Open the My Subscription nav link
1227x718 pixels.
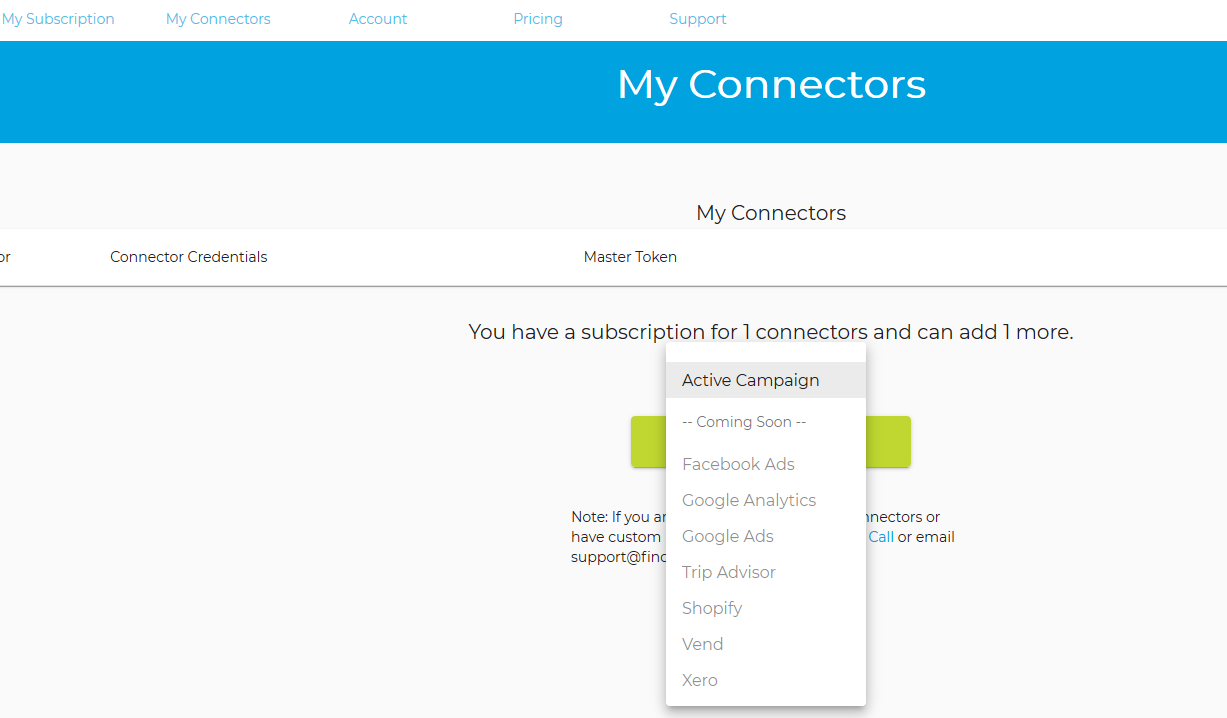pyautogui.click(x=58, y=19)
